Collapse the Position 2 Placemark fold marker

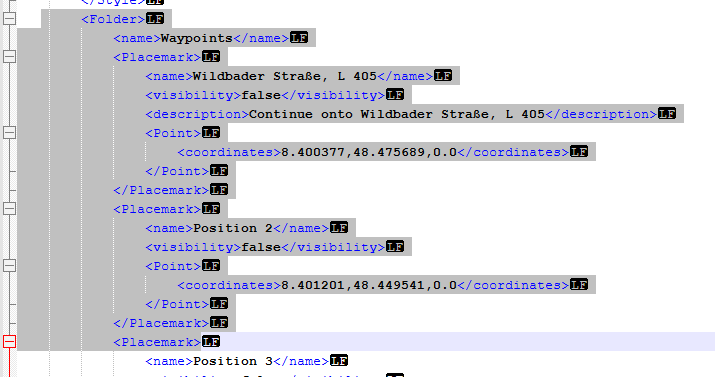[10, 209]
